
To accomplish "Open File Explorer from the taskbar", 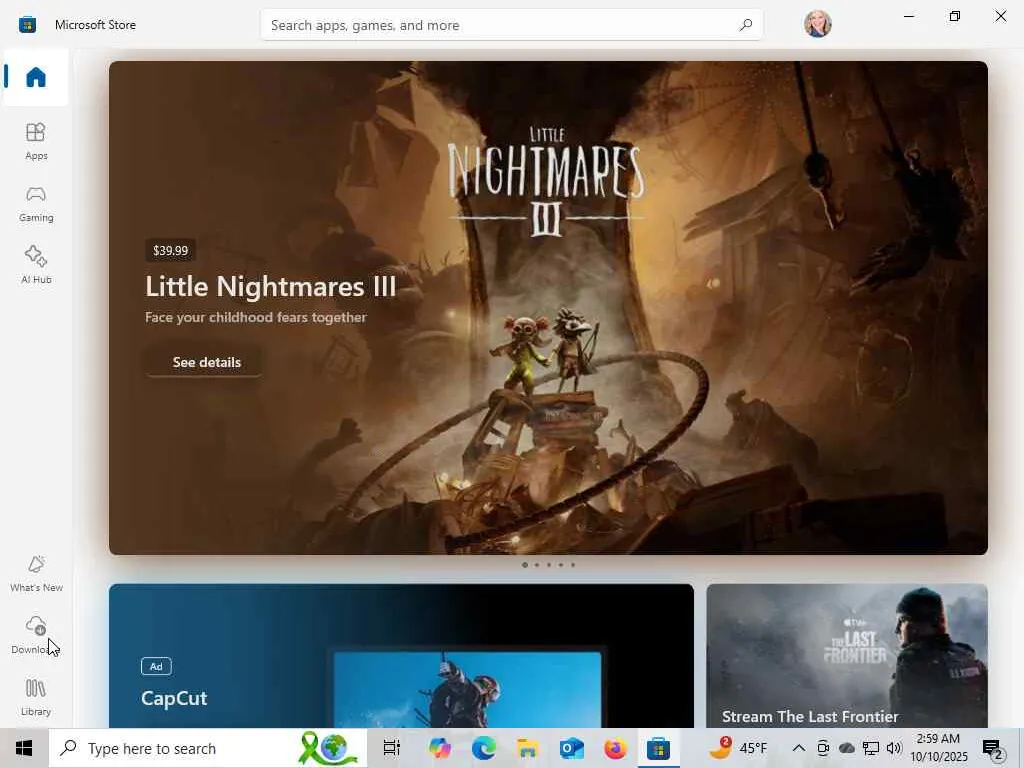I will coord(528,748).
